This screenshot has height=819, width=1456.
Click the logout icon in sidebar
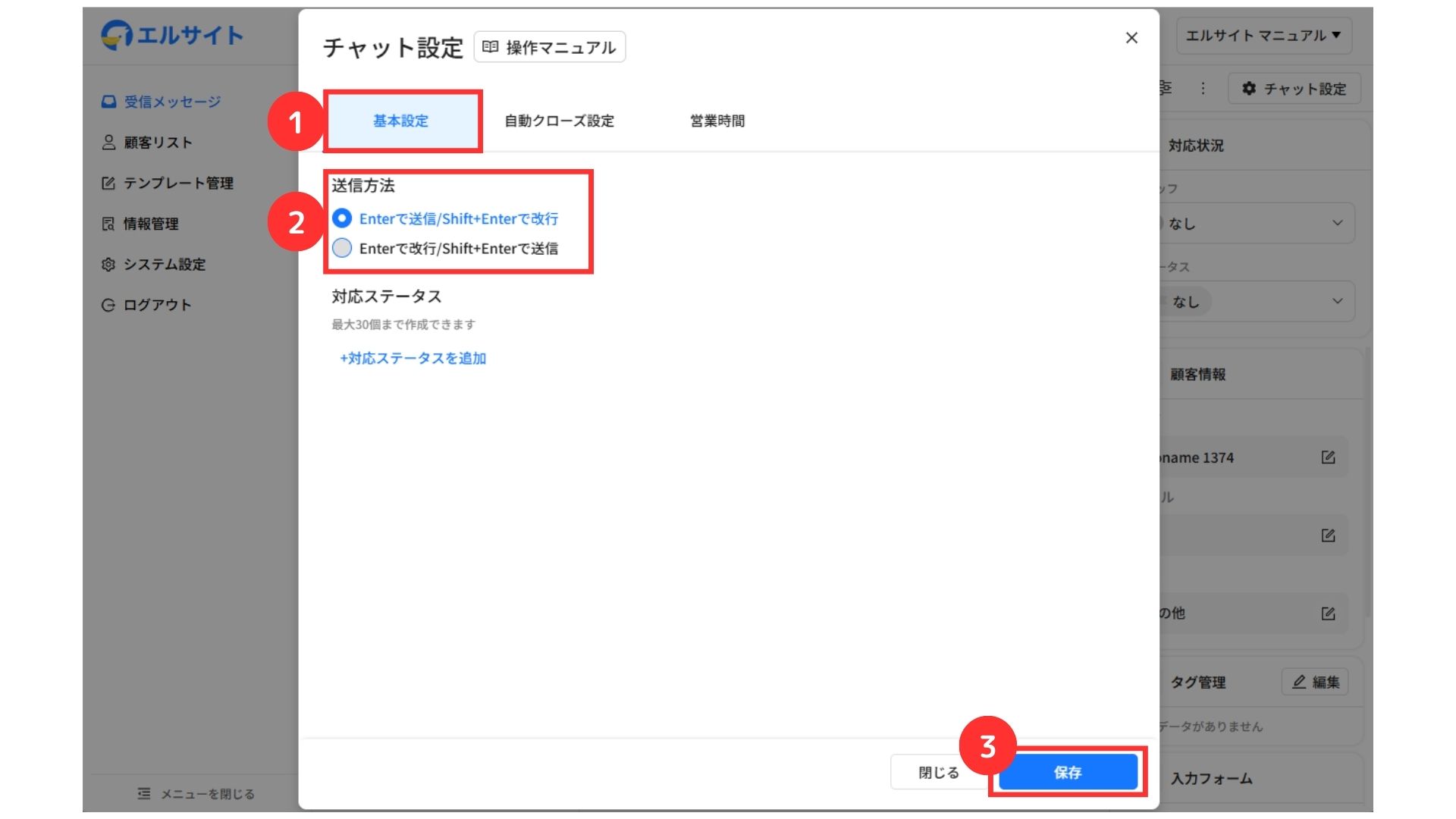point(108,305)
